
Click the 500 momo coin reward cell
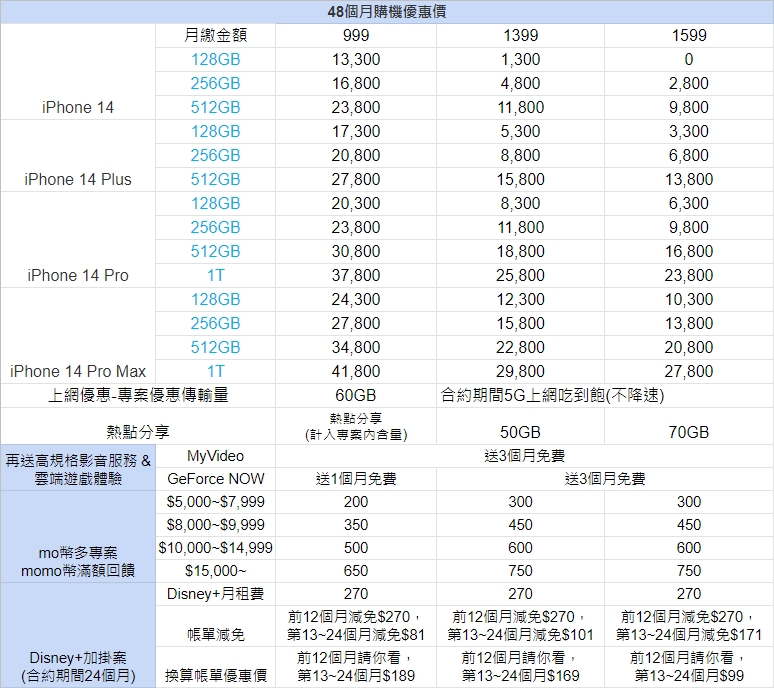point(356,548)
